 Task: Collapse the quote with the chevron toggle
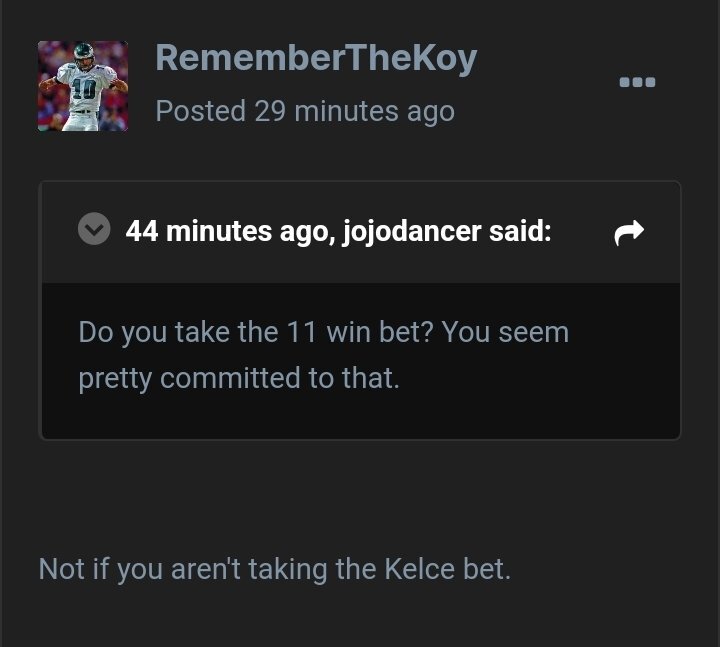[x=94, y=231]
